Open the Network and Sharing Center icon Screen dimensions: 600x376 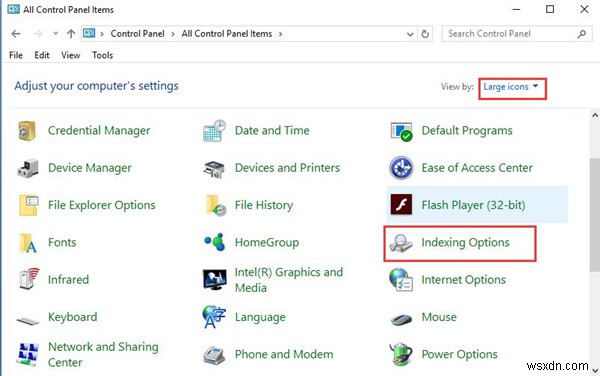point(28,354)
